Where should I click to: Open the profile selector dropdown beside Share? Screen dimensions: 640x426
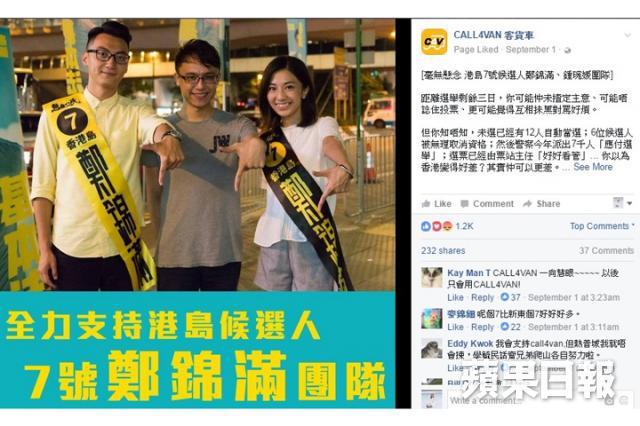(x=622, y=203)
